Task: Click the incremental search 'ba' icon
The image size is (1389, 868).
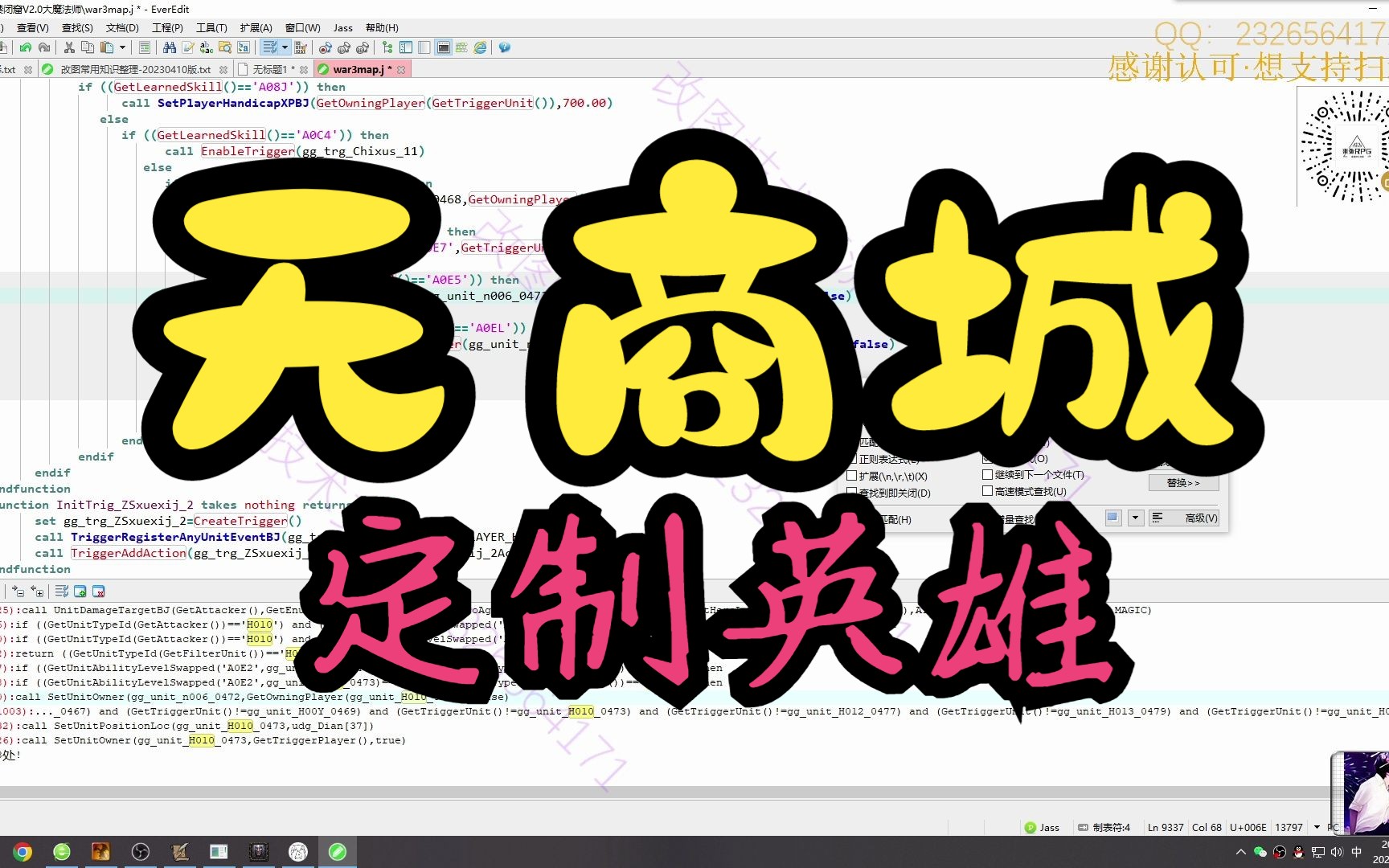Action: [x=244, y=48]
